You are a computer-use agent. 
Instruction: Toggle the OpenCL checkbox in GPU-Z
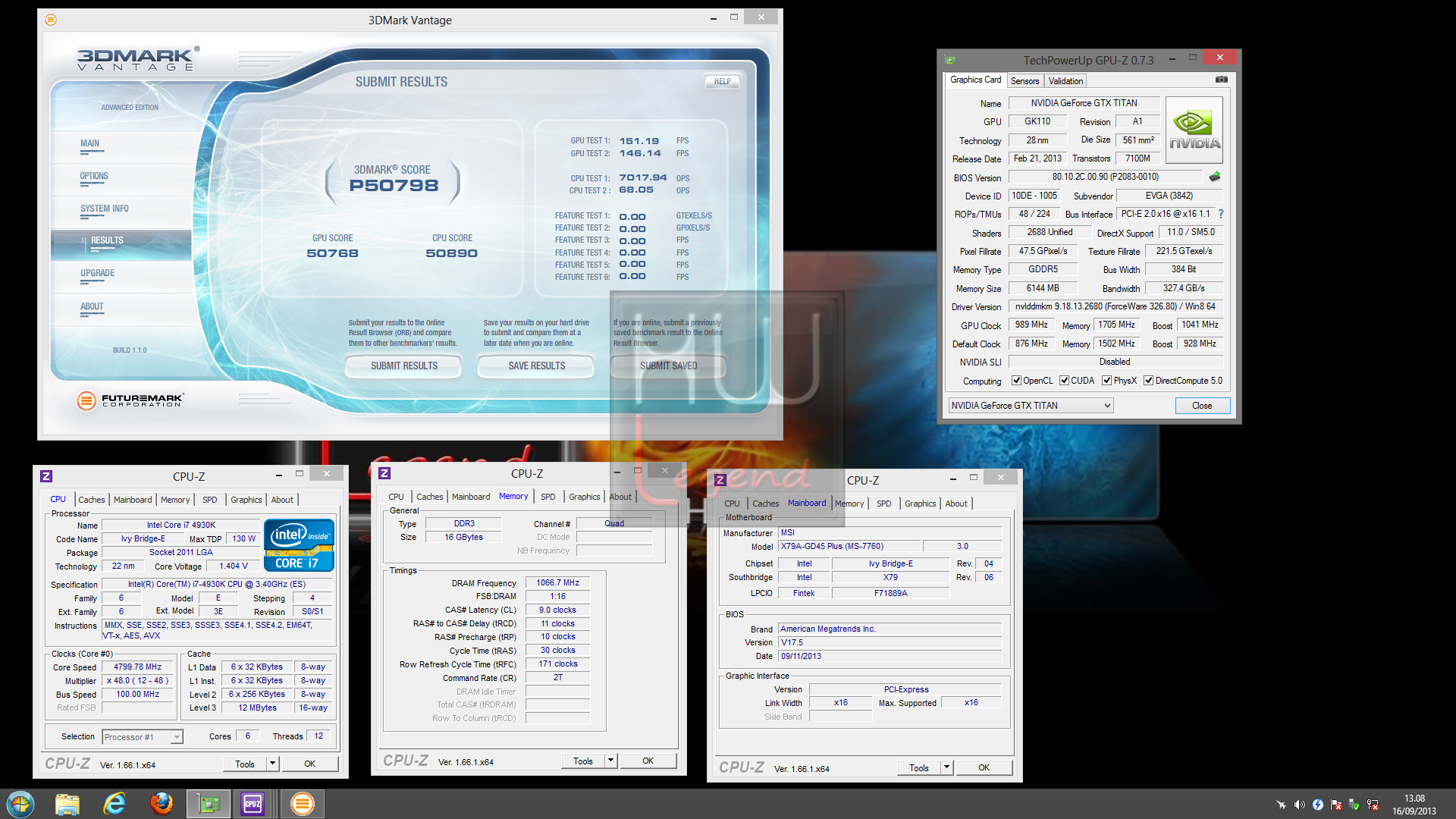click(1016, 381)
